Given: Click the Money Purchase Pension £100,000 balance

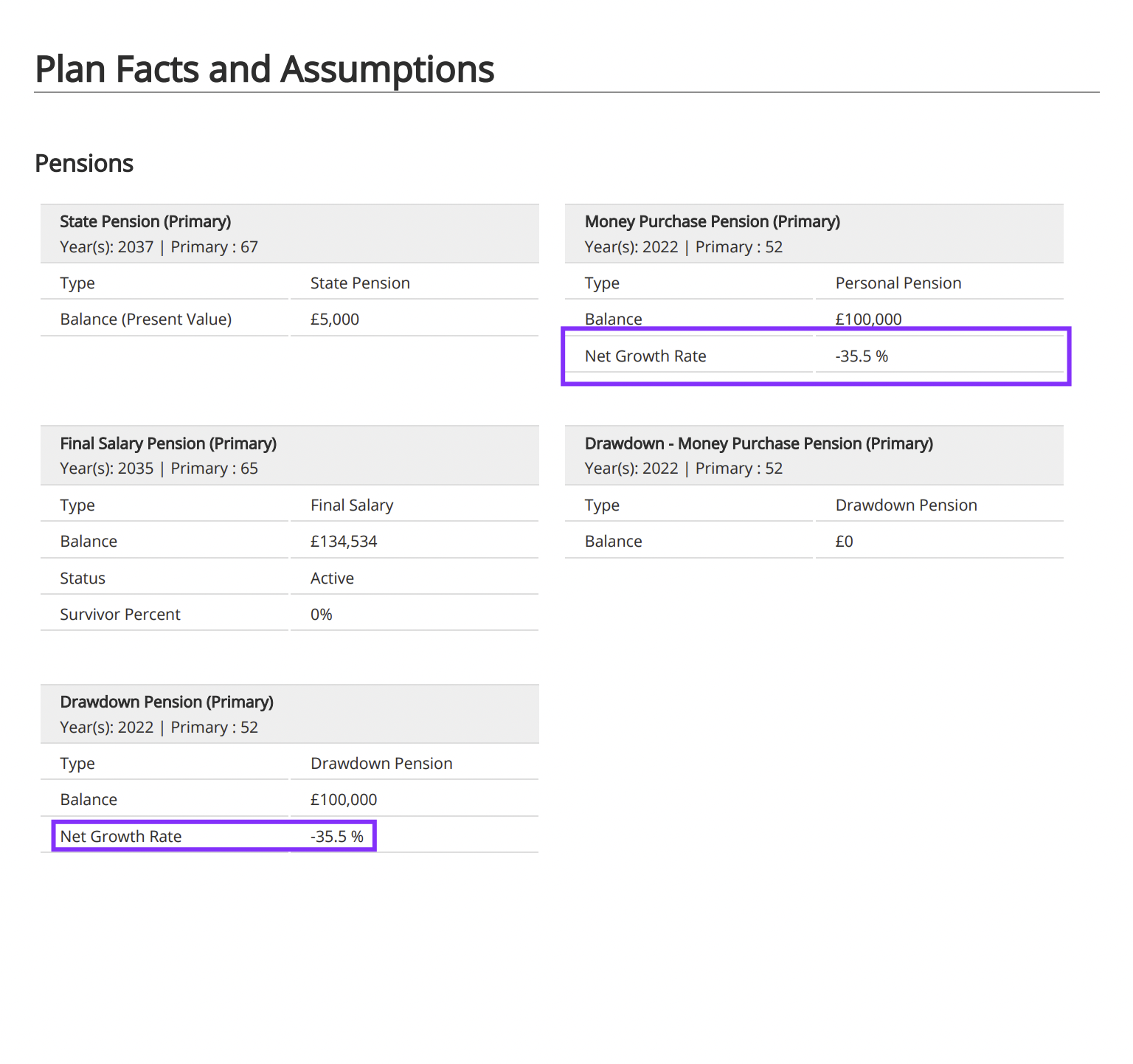Looking at the screenshot, I should tap(867, 319).
